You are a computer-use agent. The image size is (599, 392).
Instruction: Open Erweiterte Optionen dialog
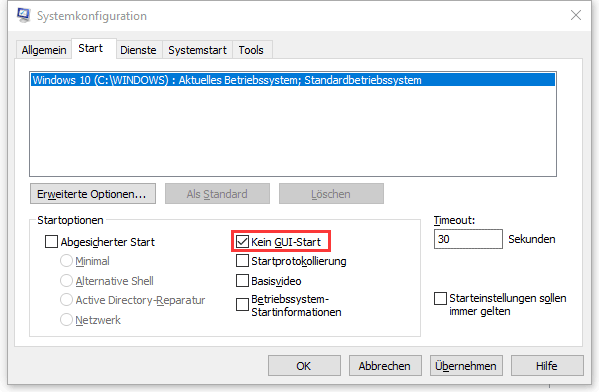click(x=93, y=194)
